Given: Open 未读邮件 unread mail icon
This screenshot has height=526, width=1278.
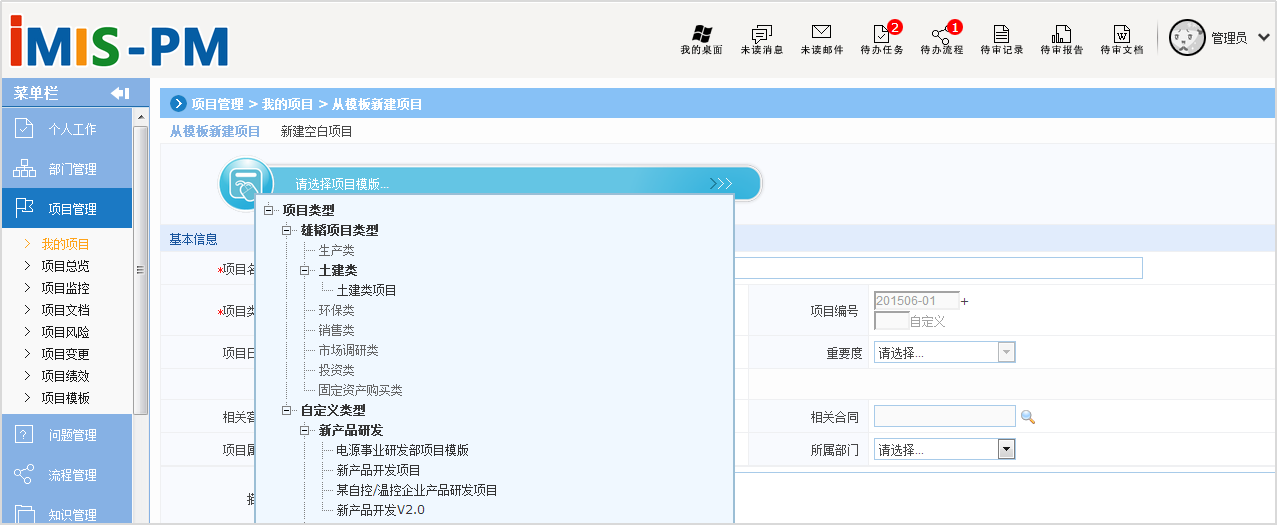Looking at the screenshot, I should coord(821,39).
